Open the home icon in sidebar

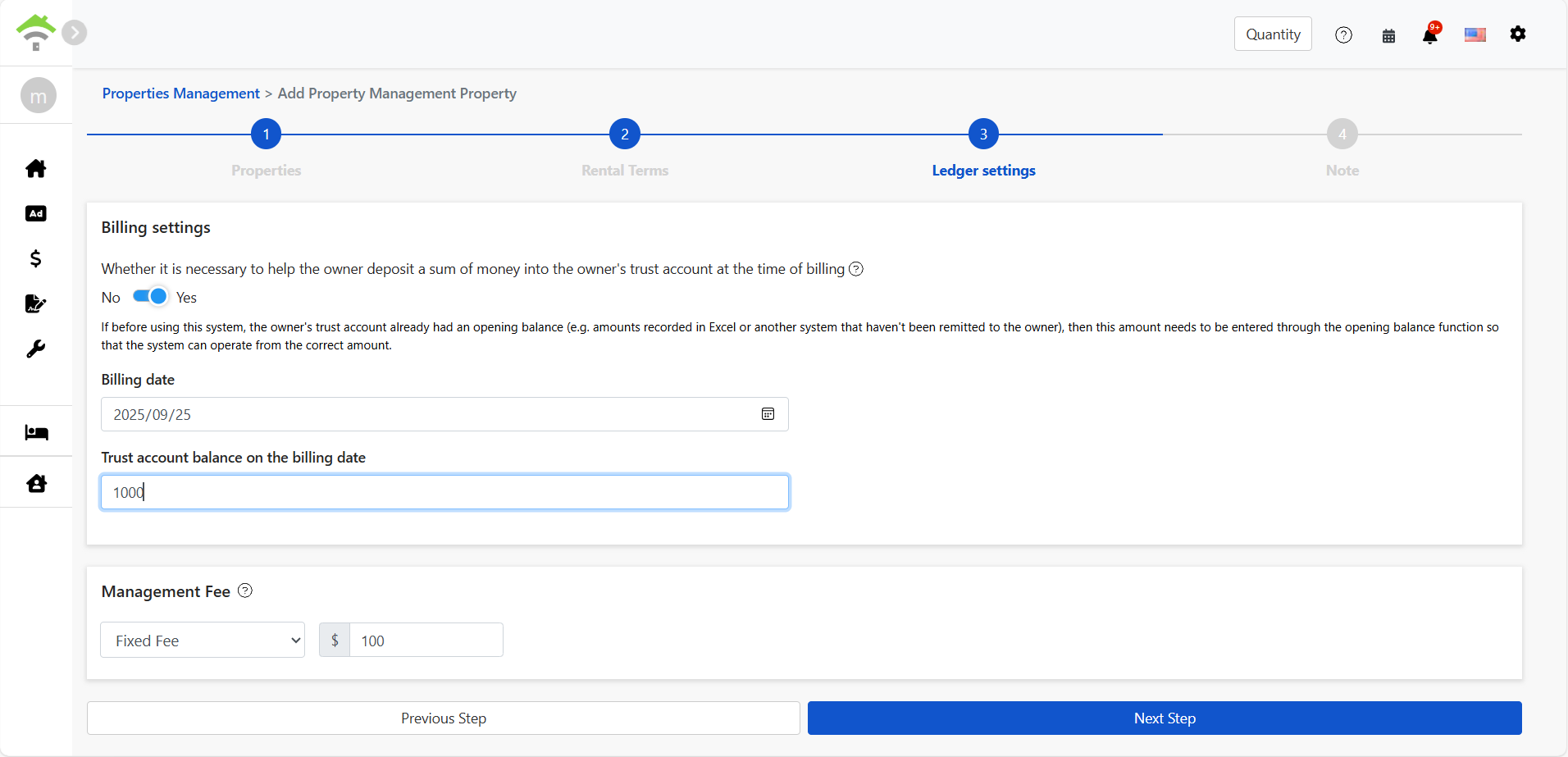click(x=36, y=169)
